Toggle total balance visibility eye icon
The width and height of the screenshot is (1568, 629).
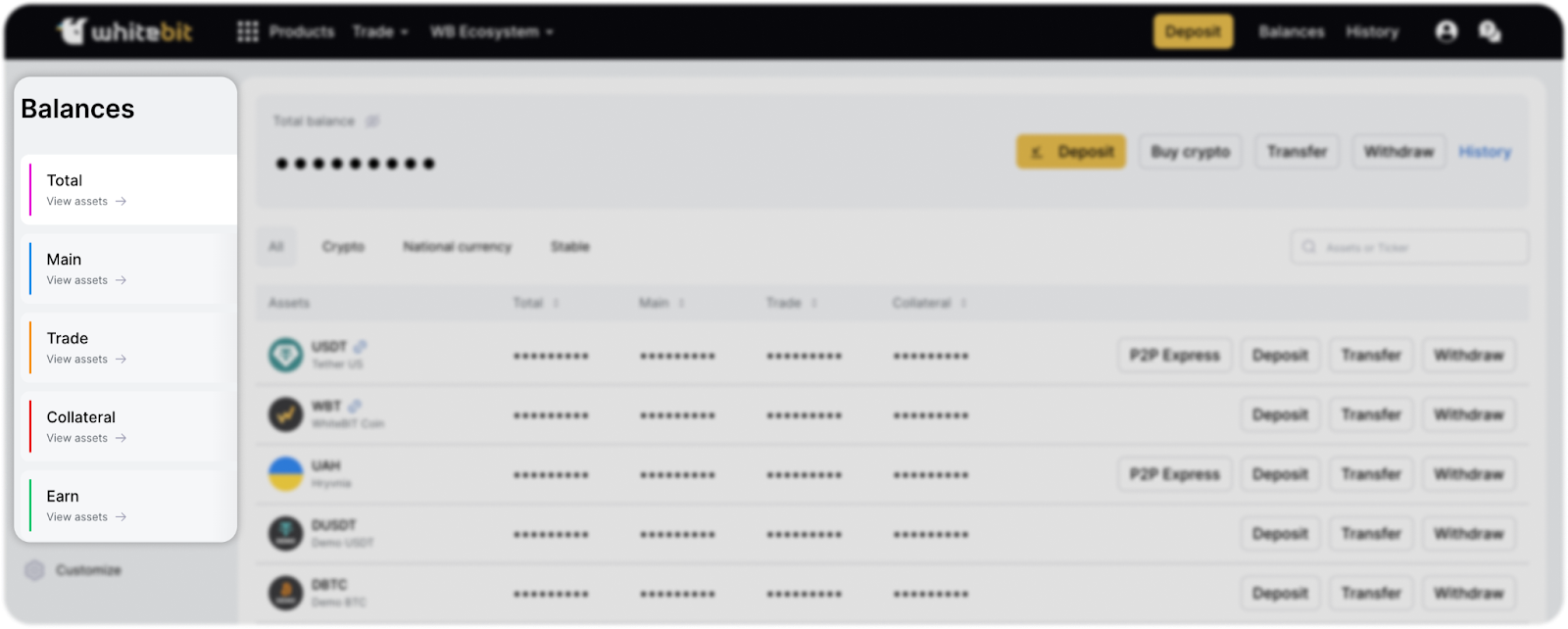(372, 121)
